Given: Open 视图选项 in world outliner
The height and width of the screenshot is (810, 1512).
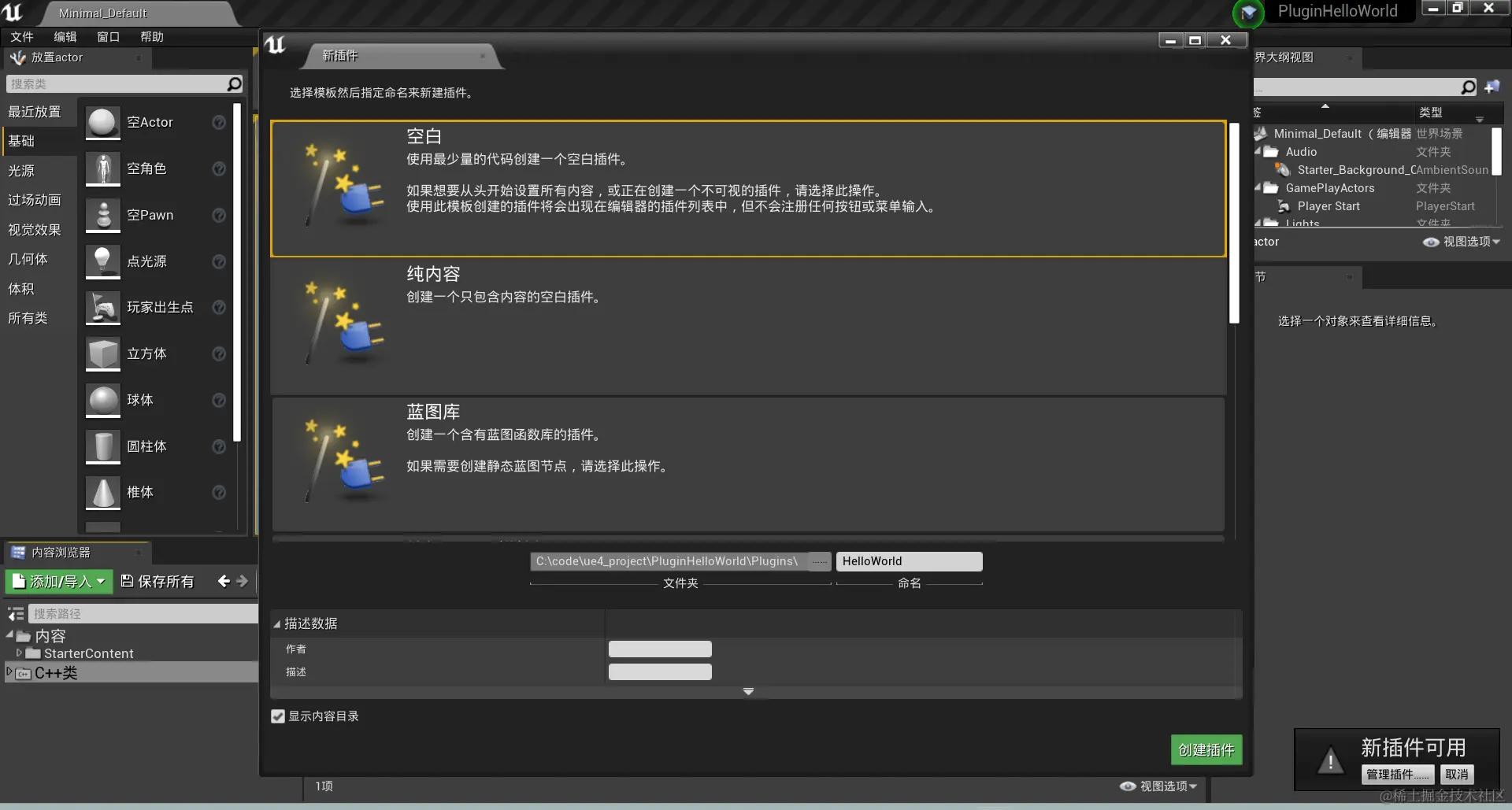Looking at the screenshot, I should click(1462, 242).
